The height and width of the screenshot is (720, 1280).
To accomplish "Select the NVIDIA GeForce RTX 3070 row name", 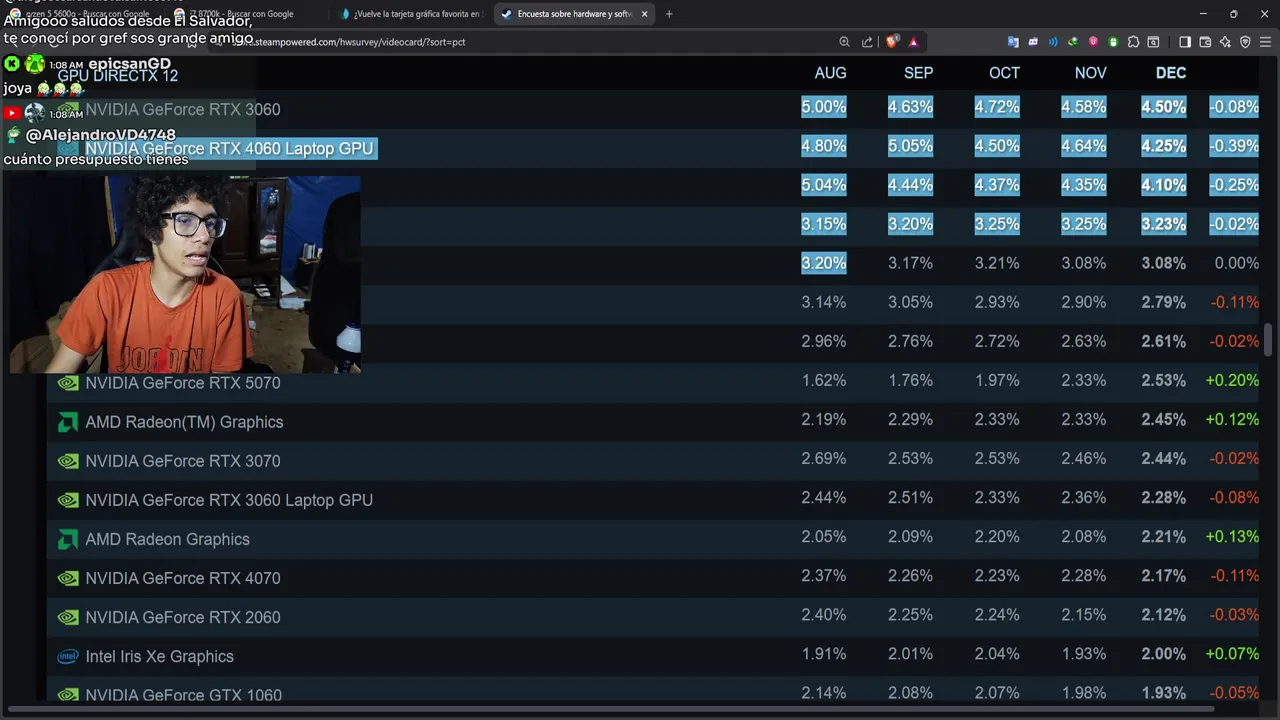I will pyautogui.click(x=183, y=461).
